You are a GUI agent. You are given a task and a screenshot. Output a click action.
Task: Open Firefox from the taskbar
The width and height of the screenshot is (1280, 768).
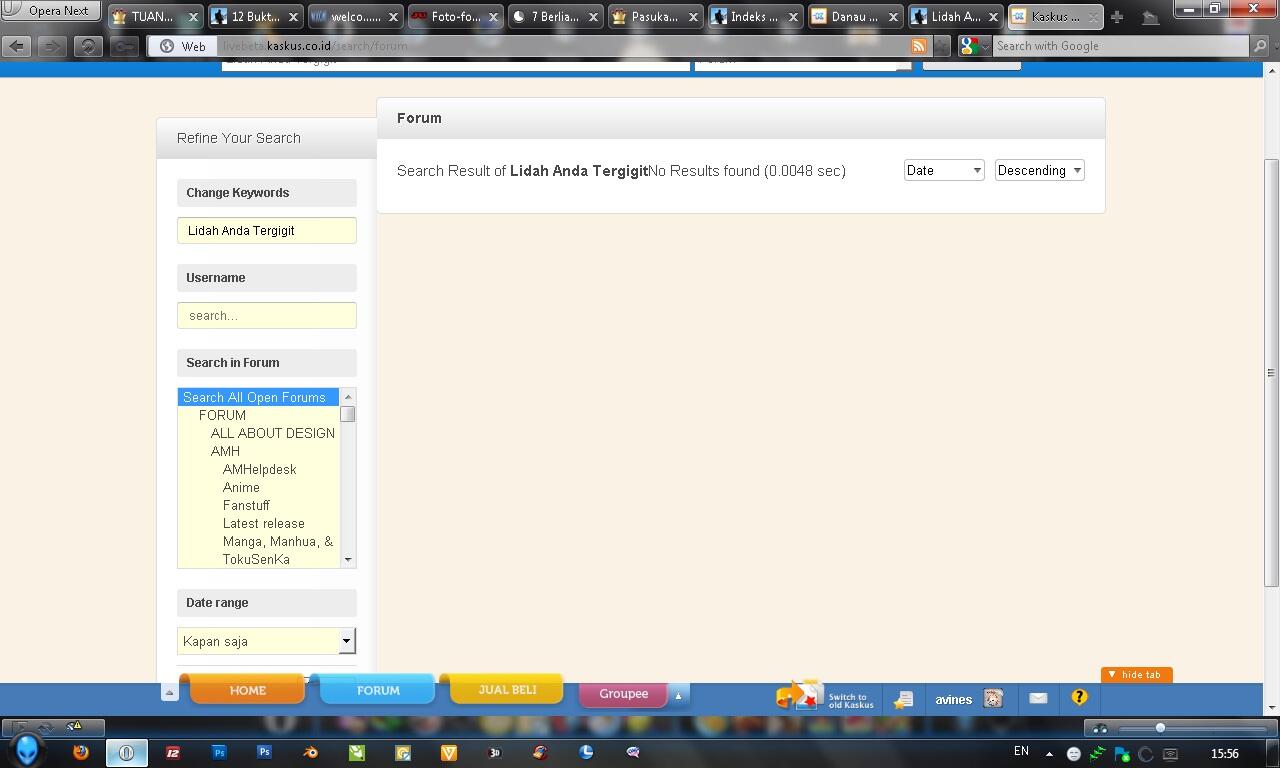pyautogui.click(x=81, y=752)
